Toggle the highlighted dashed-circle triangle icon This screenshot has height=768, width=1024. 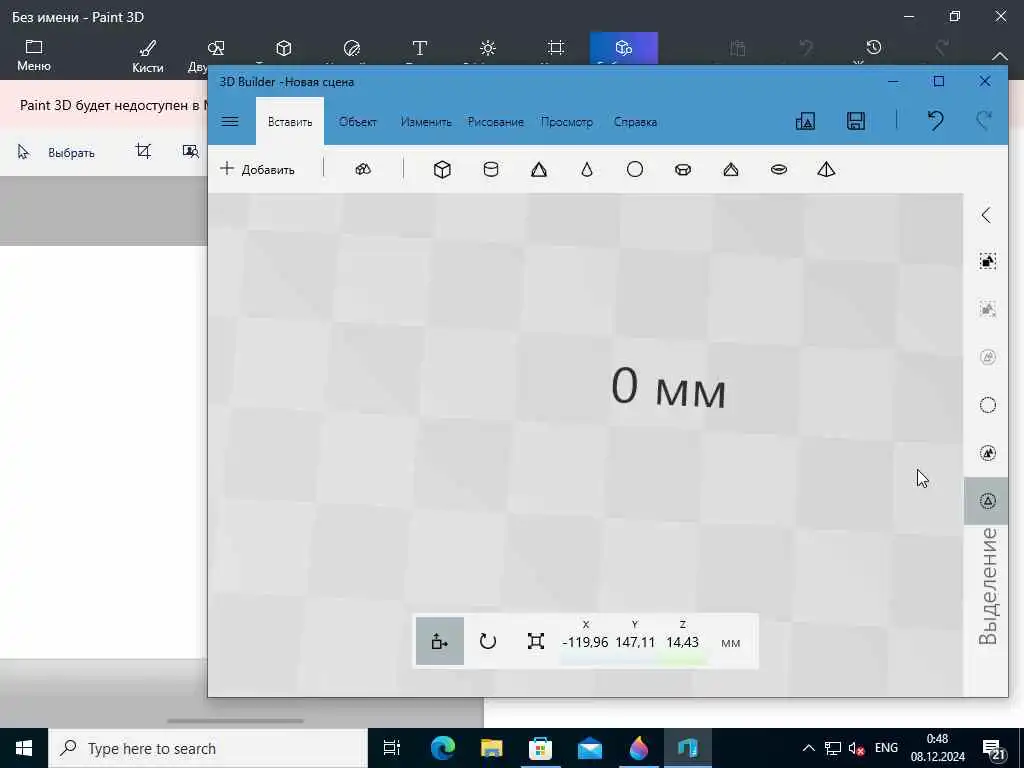987,501
